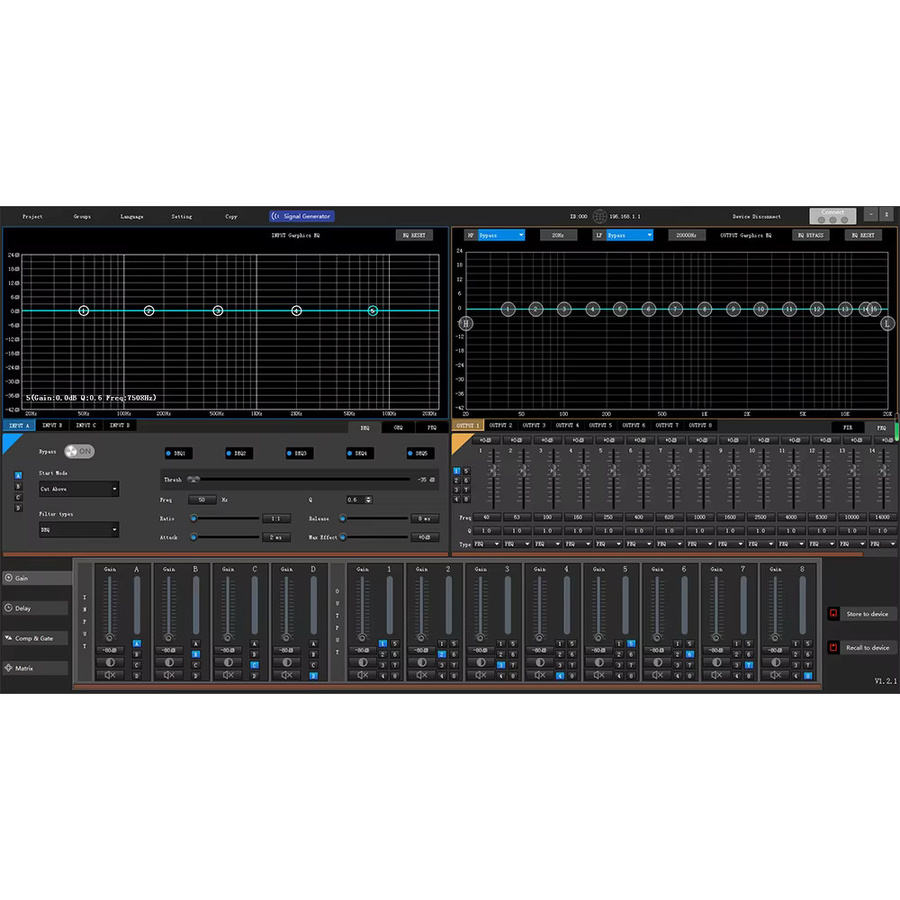Viewport: 900px width, 900px height.
Task: Open Type dropdown for output band 1
Action: (x=487, y=544)
